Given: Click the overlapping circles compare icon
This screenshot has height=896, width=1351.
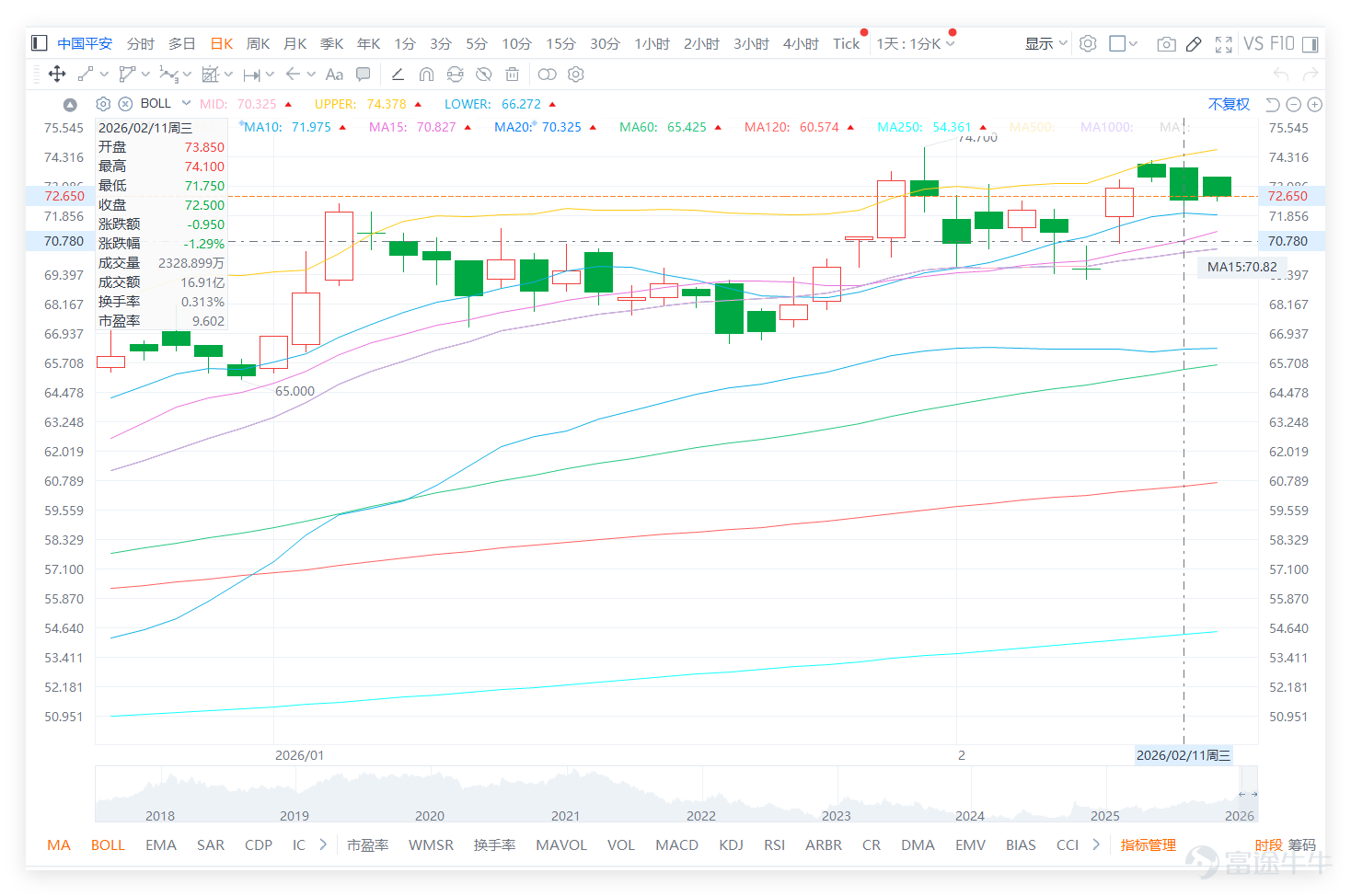Looking at the screenshot, I should (548, 75).
